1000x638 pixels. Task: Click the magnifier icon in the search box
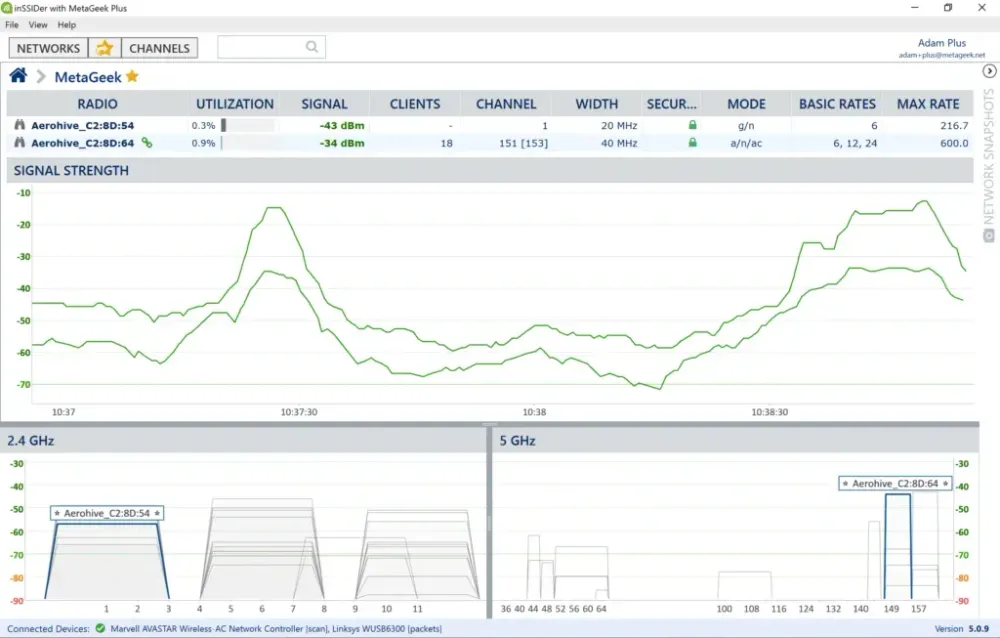[311, 46]
